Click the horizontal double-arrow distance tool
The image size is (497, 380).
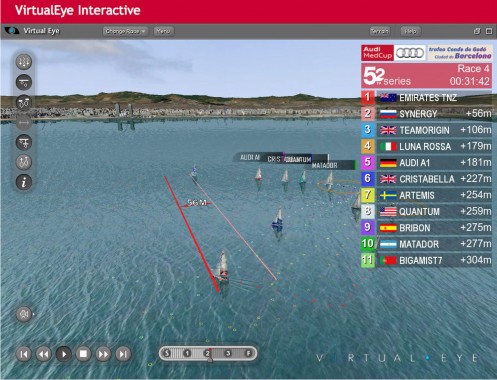pyautogui.click(x=24, y=123)
